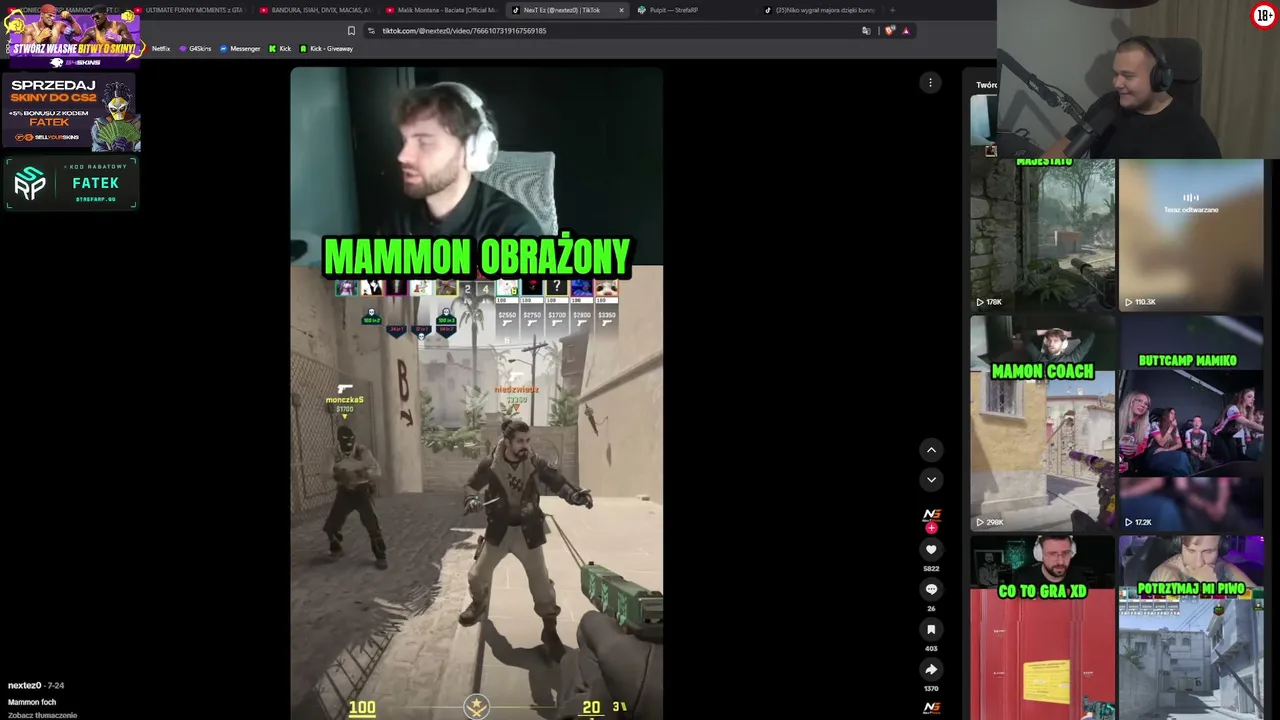The height and width of the screenshot is (720, 1280).
Task: Open the three-dot more options menu
Action: [930, 83]
